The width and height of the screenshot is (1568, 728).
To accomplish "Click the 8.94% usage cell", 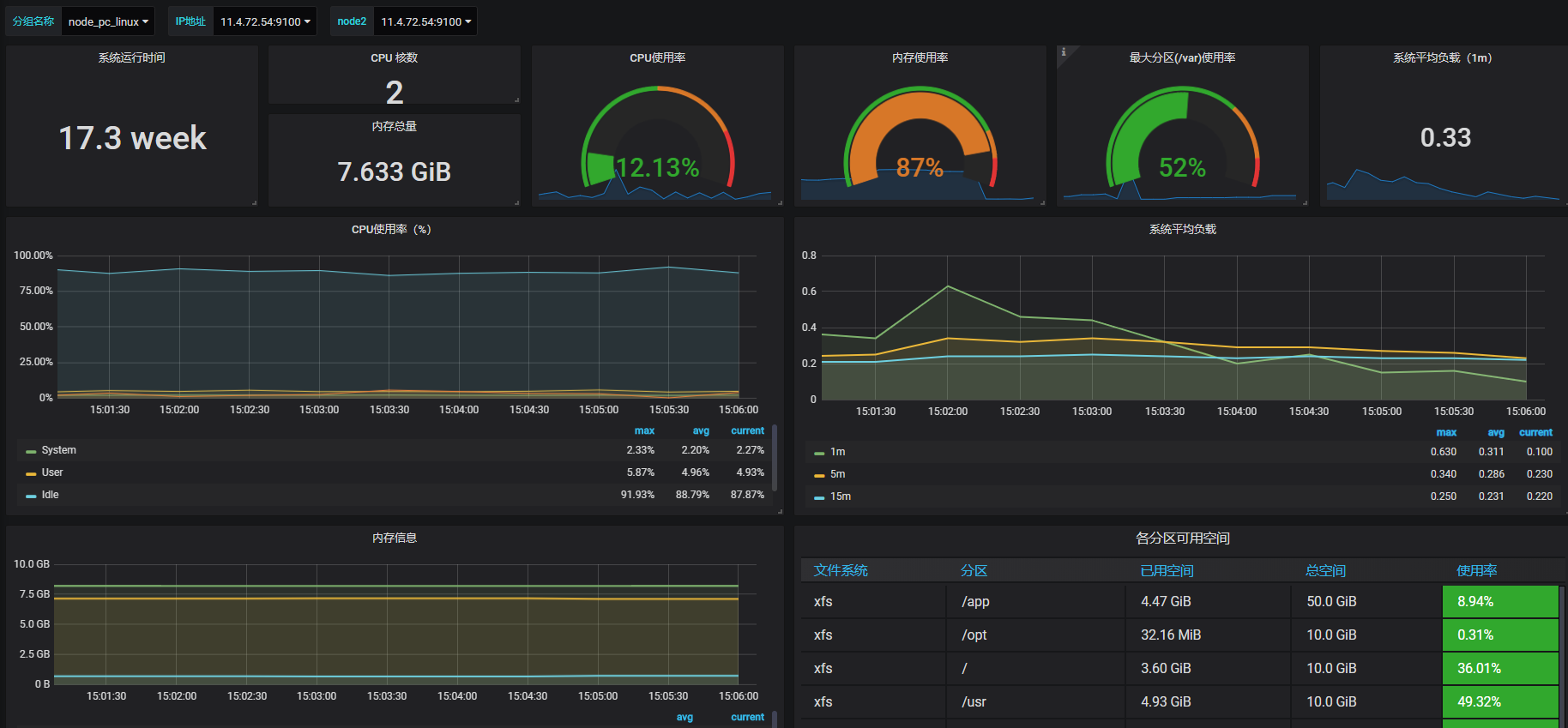I will (x=1500, y=601).
